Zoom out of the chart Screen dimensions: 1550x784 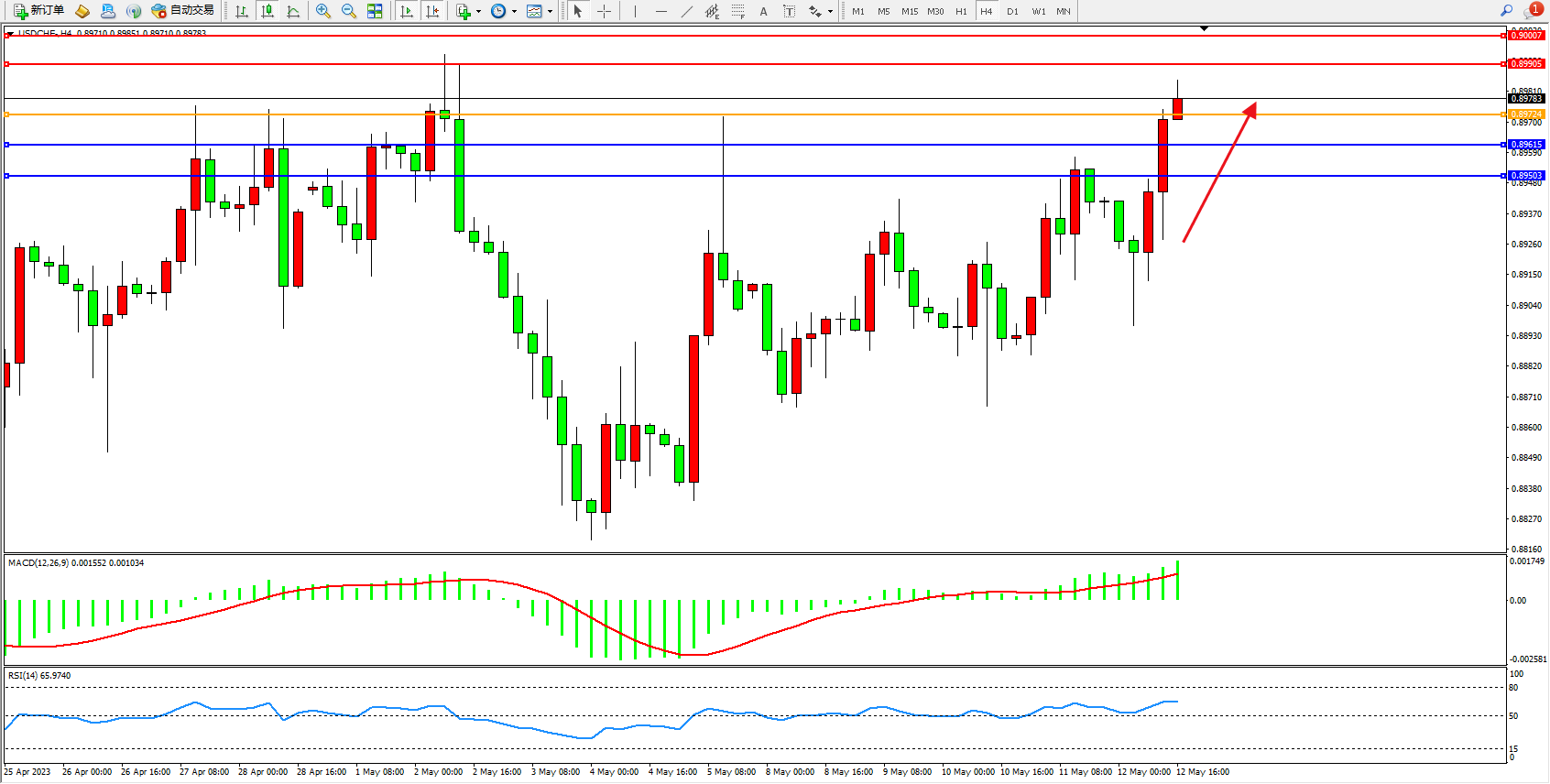pos(349,11)
